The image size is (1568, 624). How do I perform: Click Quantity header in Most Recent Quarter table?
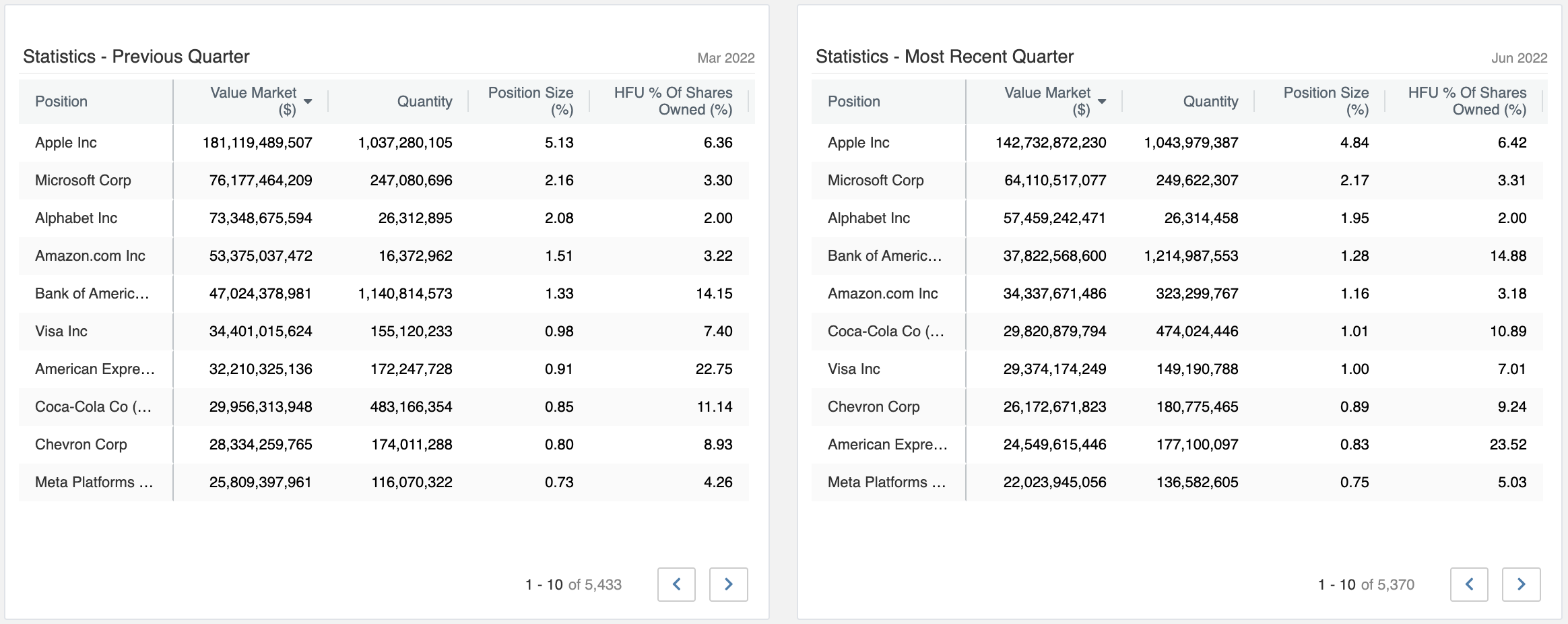tap(1210, 101)
